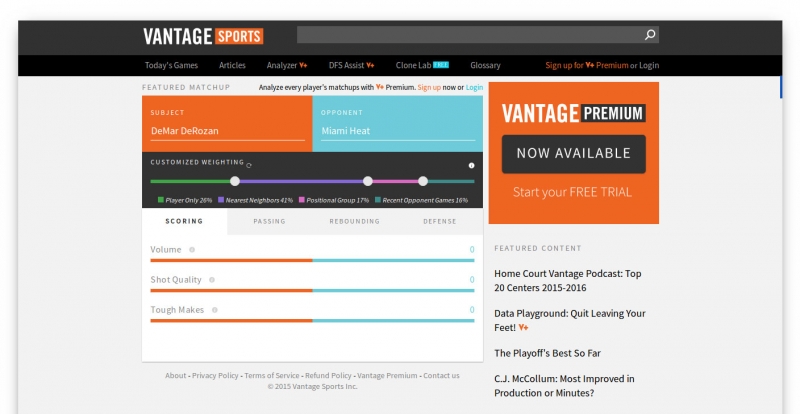Open the Glossary menu item
This screenshot has width=800, height=414.
[x=485, y=65]
